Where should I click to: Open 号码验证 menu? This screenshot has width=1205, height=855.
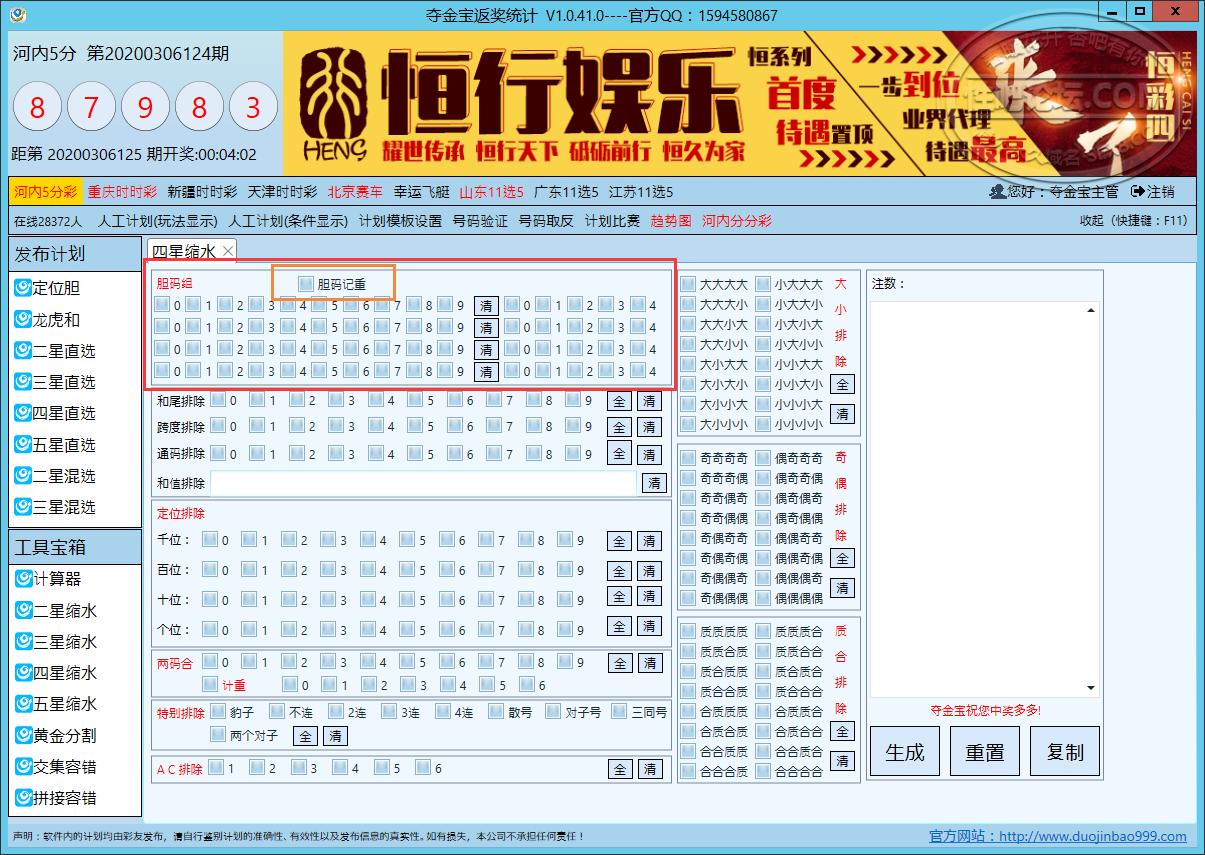click(480, 221)
